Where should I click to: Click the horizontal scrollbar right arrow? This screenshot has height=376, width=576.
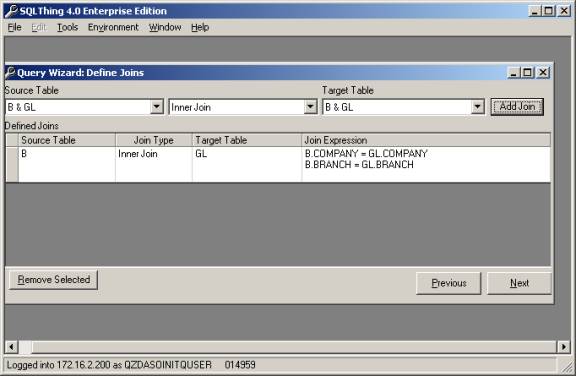(564, 347)
